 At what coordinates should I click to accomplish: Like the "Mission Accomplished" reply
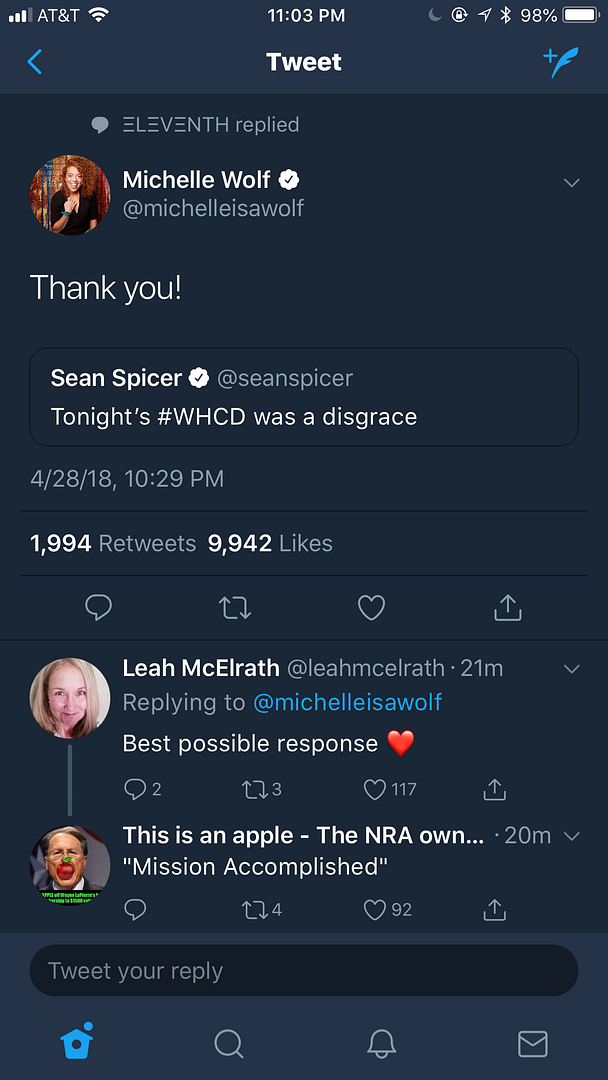pos(376,910)
